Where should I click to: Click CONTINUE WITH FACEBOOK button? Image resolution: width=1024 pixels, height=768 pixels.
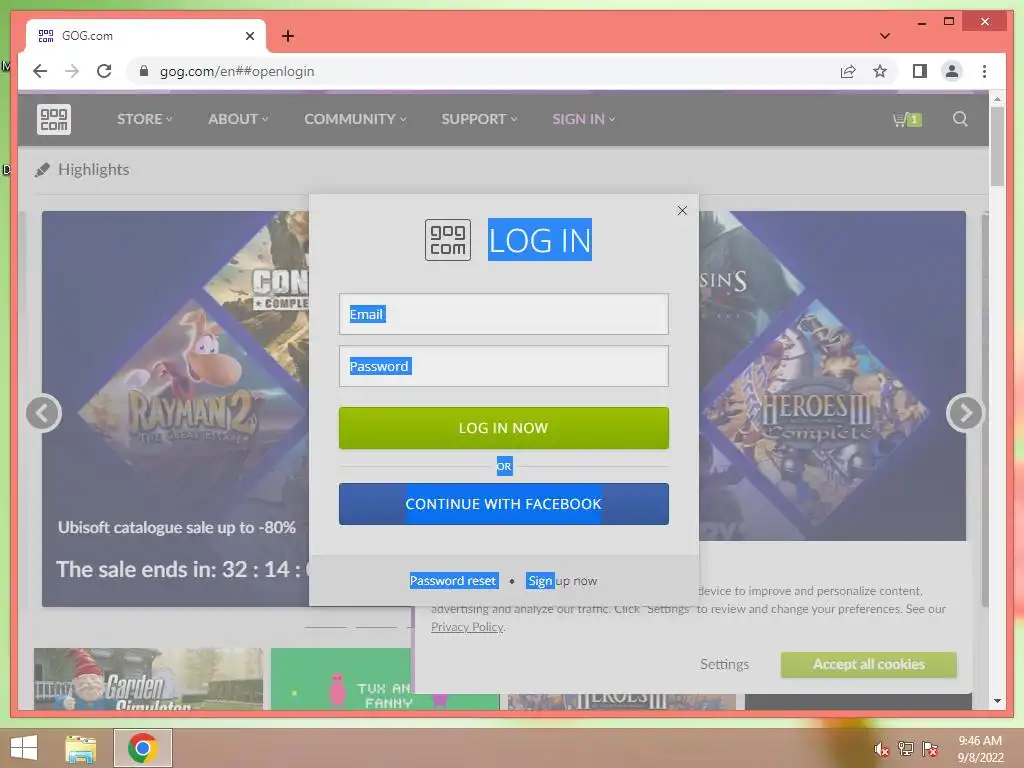pos(504,504)
